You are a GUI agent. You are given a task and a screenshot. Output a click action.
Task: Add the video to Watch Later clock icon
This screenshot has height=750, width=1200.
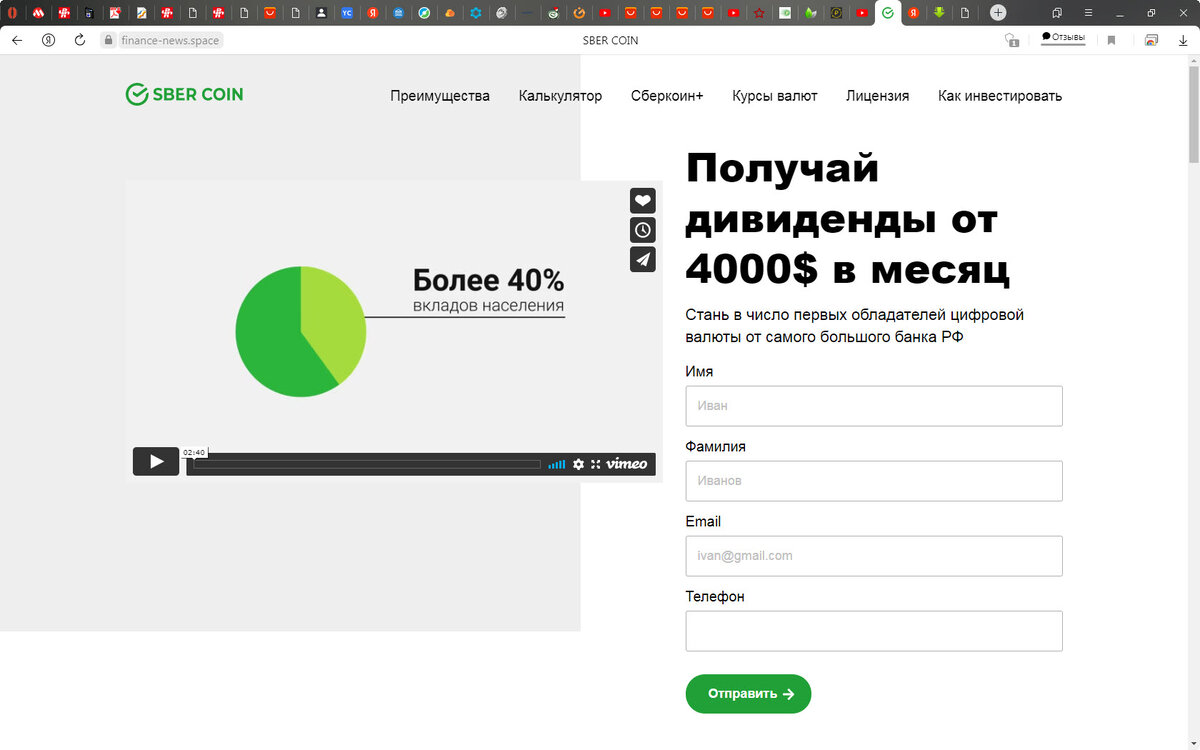643,230
